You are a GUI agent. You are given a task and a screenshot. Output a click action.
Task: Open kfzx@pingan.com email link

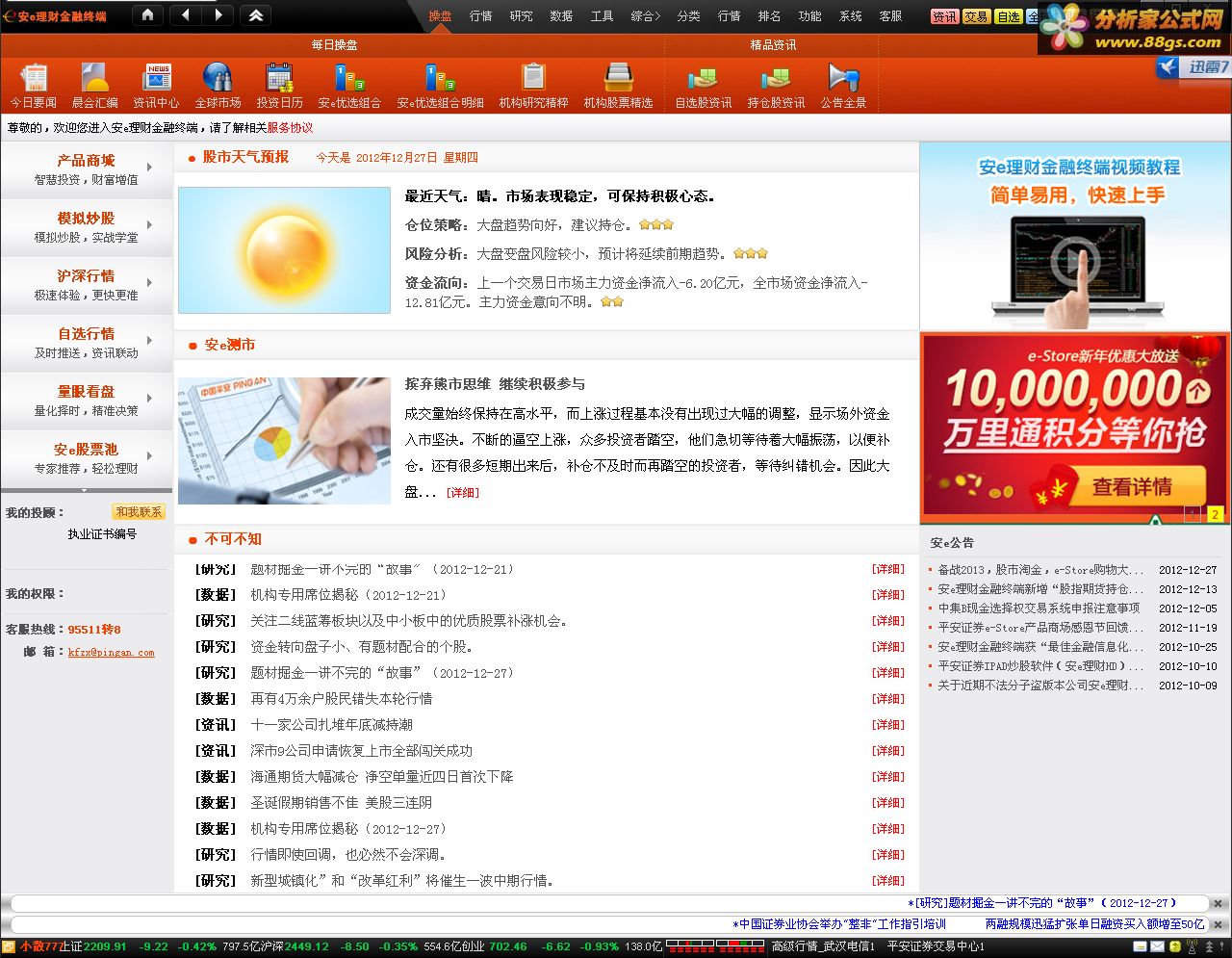pos(111,653)
